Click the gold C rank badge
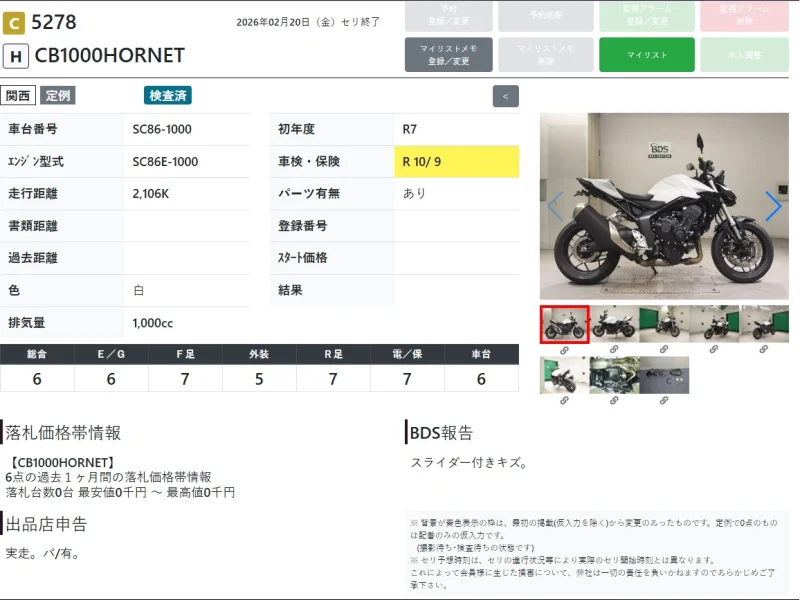This screenshot has height=600, width=800. click(x=14, y=23)
